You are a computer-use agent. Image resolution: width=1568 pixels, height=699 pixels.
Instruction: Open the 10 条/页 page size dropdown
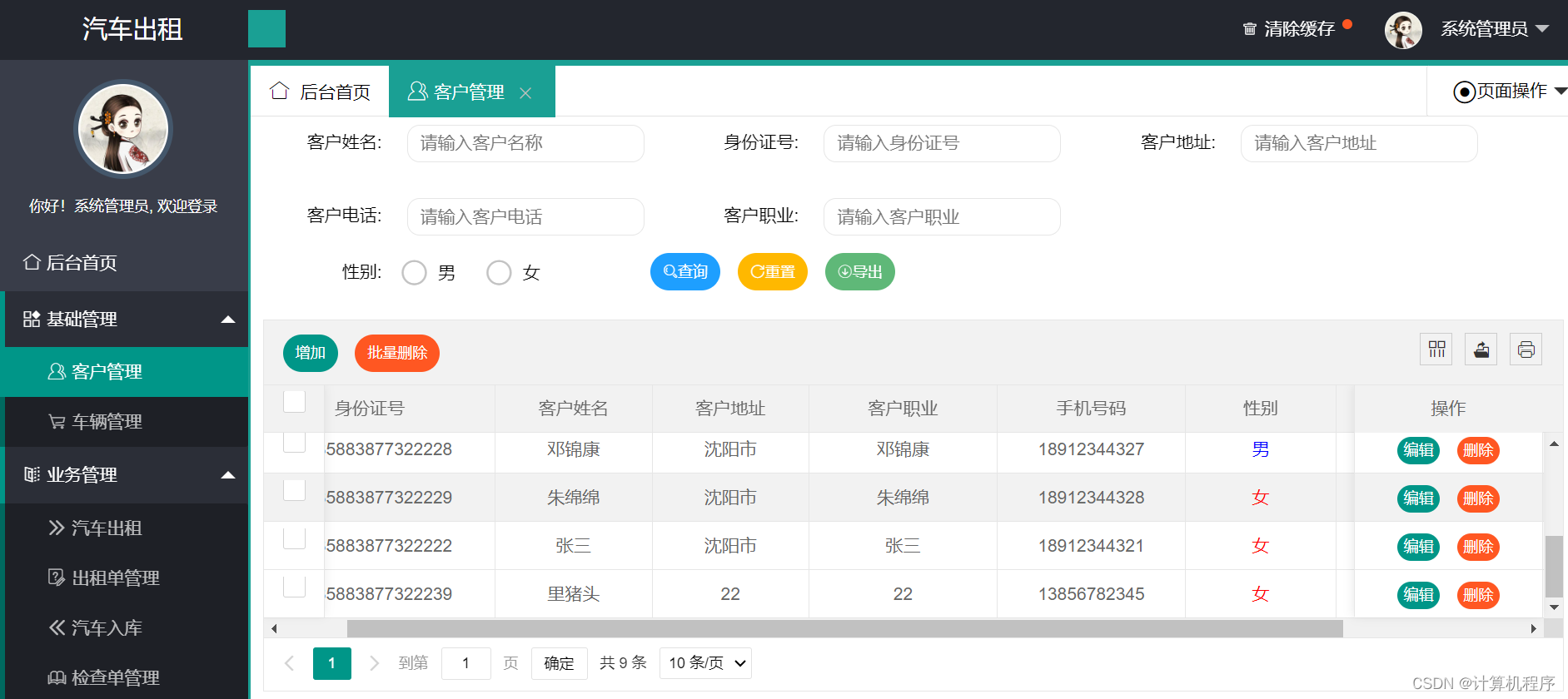click(705, 663)
